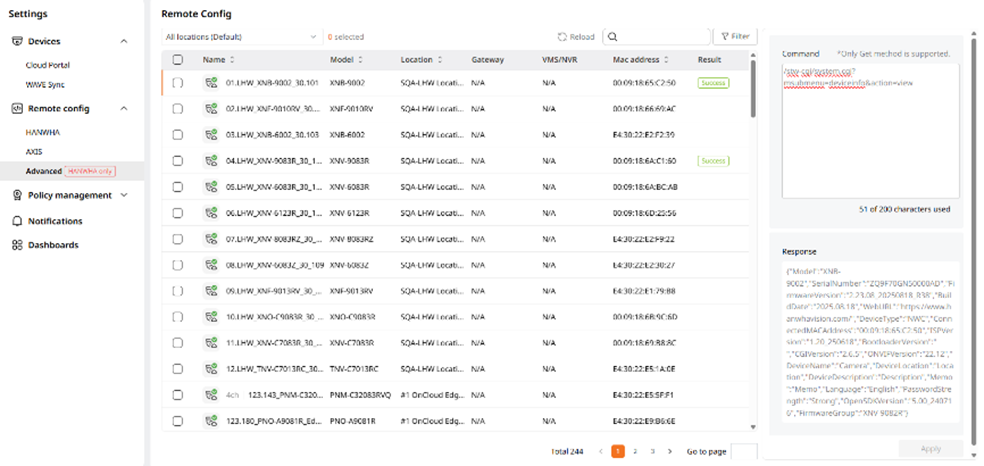Click the Devices icon in the sidebar

(17, 41)
